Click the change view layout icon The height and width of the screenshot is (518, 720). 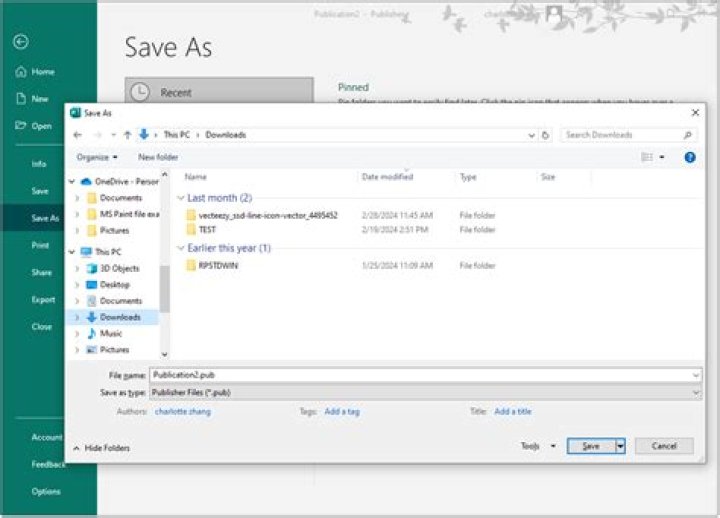coord(647,158)
